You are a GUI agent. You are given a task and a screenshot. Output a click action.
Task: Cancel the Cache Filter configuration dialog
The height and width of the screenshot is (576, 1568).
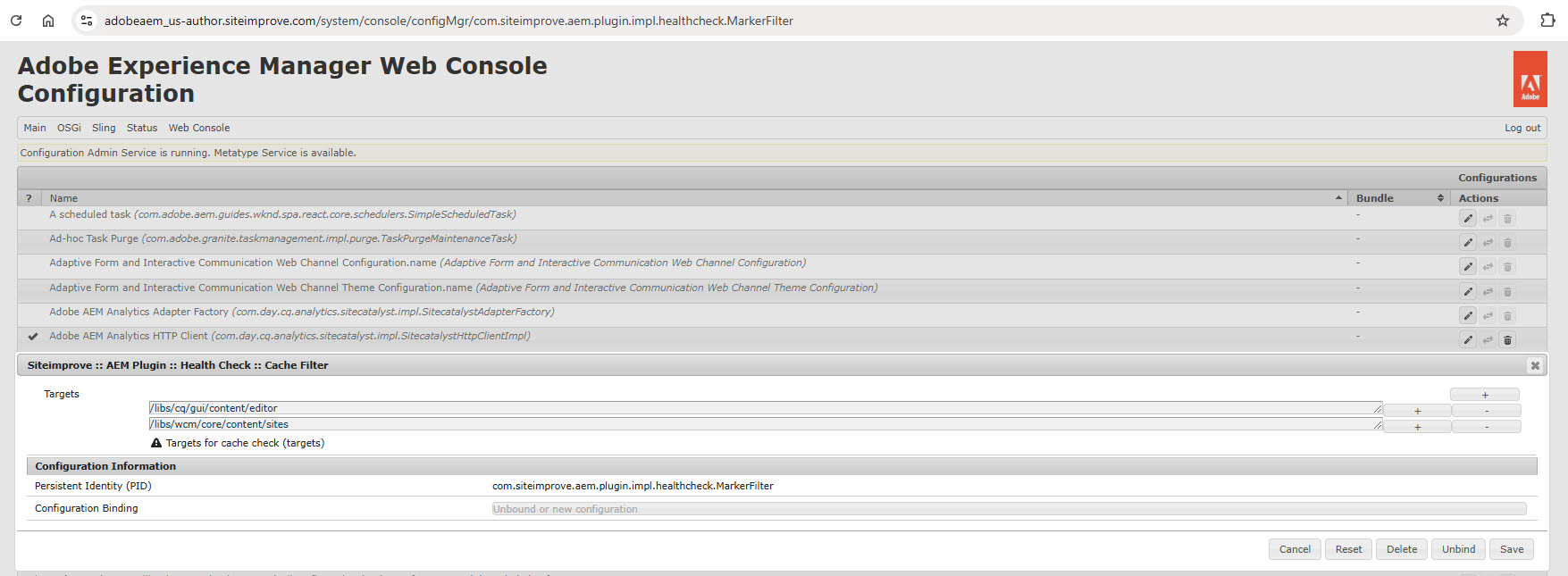(1295, 549)
